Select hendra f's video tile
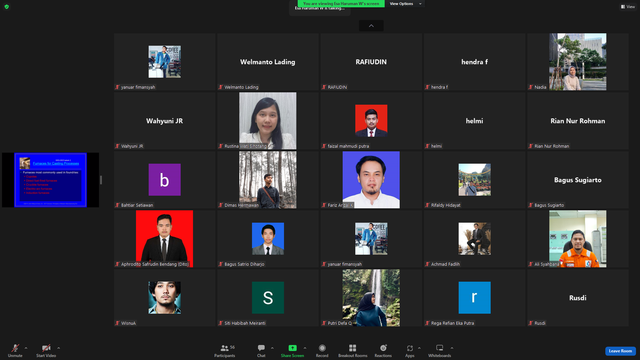The height and width of the screenshot is (360, 640). [474, 62]
